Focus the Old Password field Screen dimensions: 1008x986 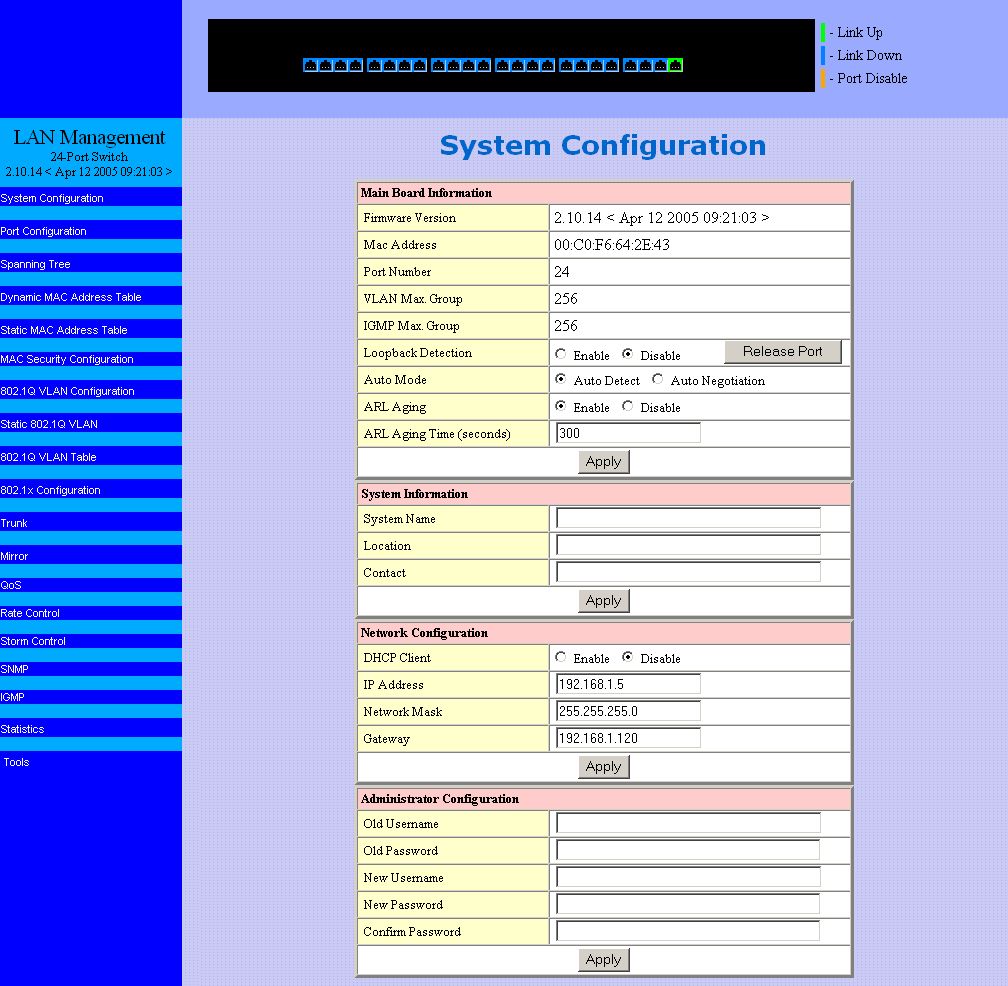pos(688,850)
